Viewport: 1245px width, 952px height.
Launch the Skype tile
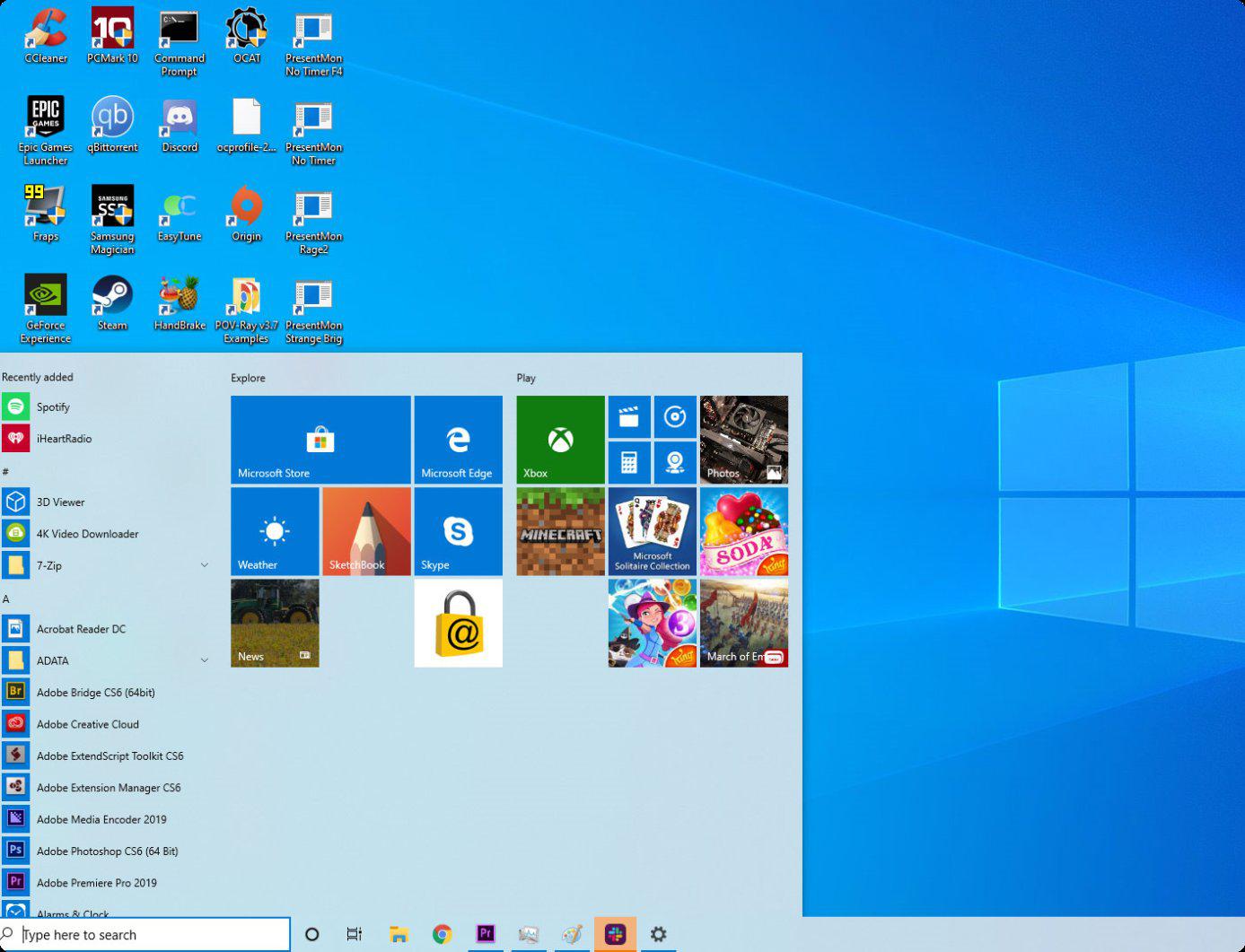pos(458,530)
